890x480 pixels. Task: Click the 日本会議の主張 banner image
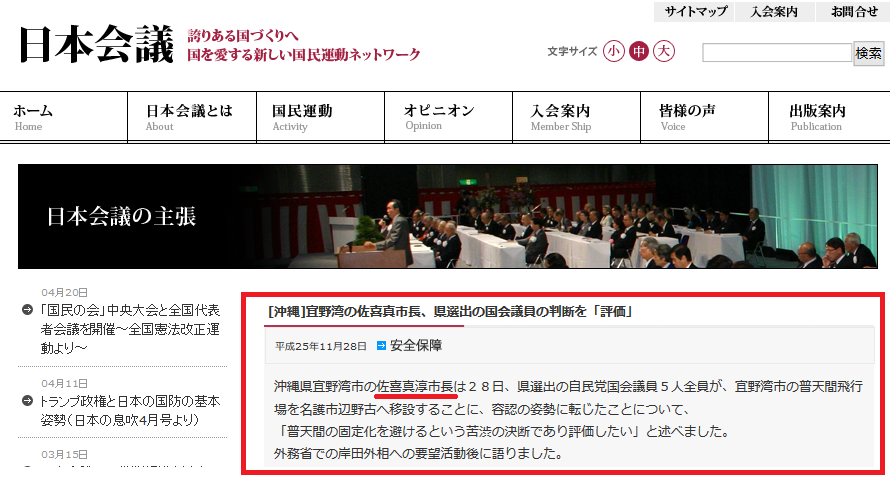[448, 217]
